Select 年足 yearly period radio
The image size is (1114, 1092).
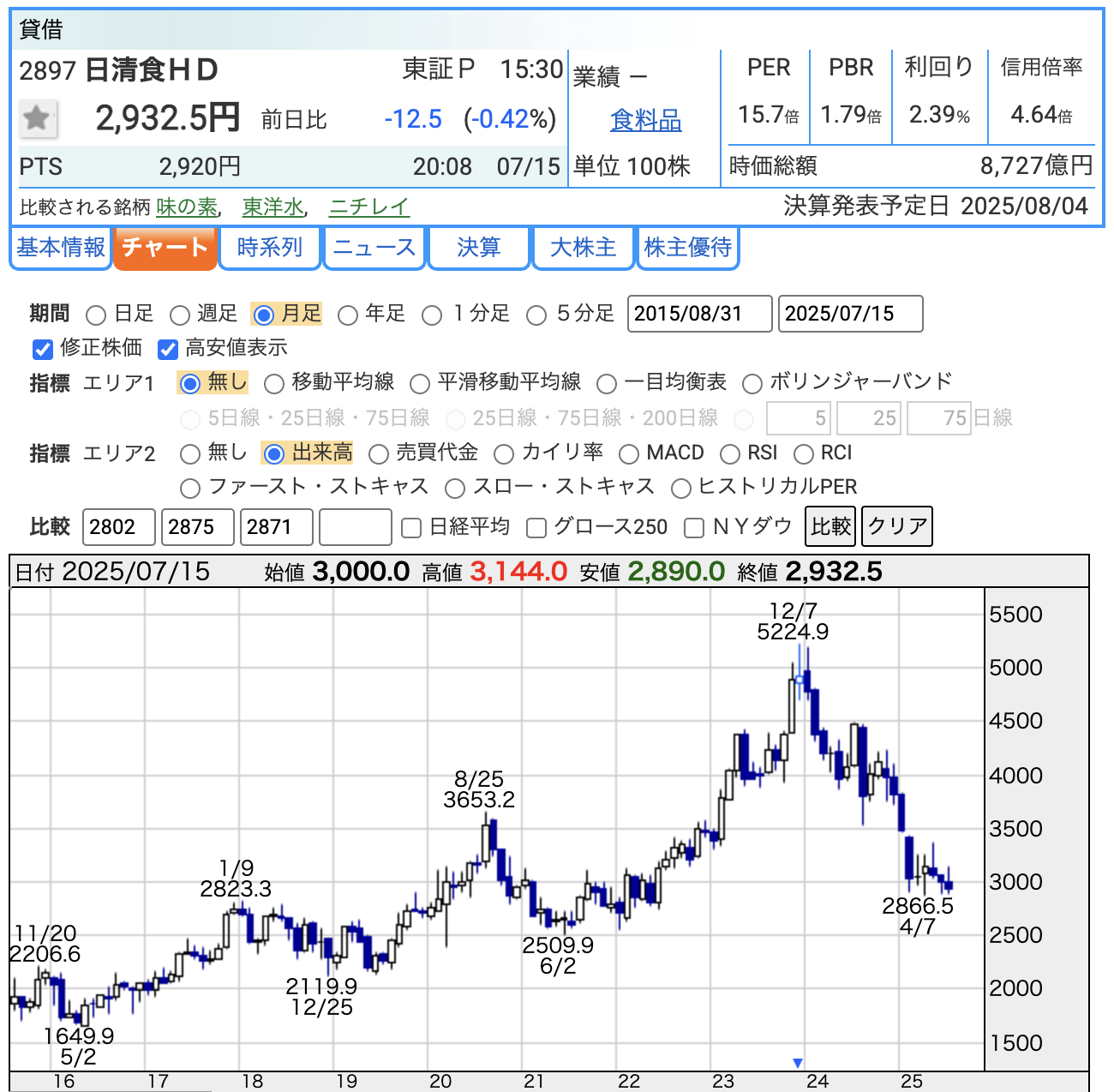tap(347, 315)
